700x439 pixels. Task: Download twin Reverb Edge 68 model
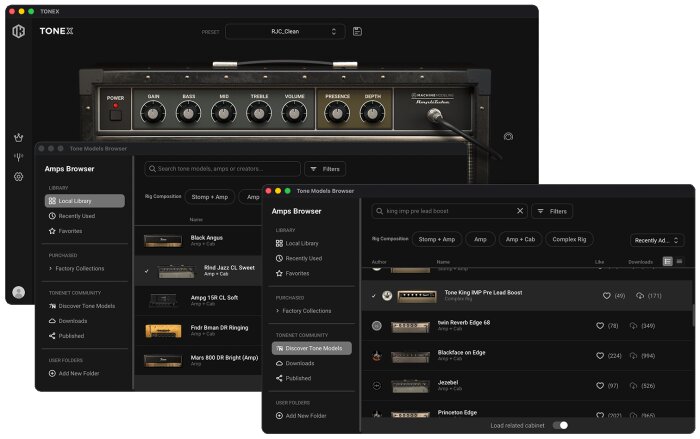(633, 326)
